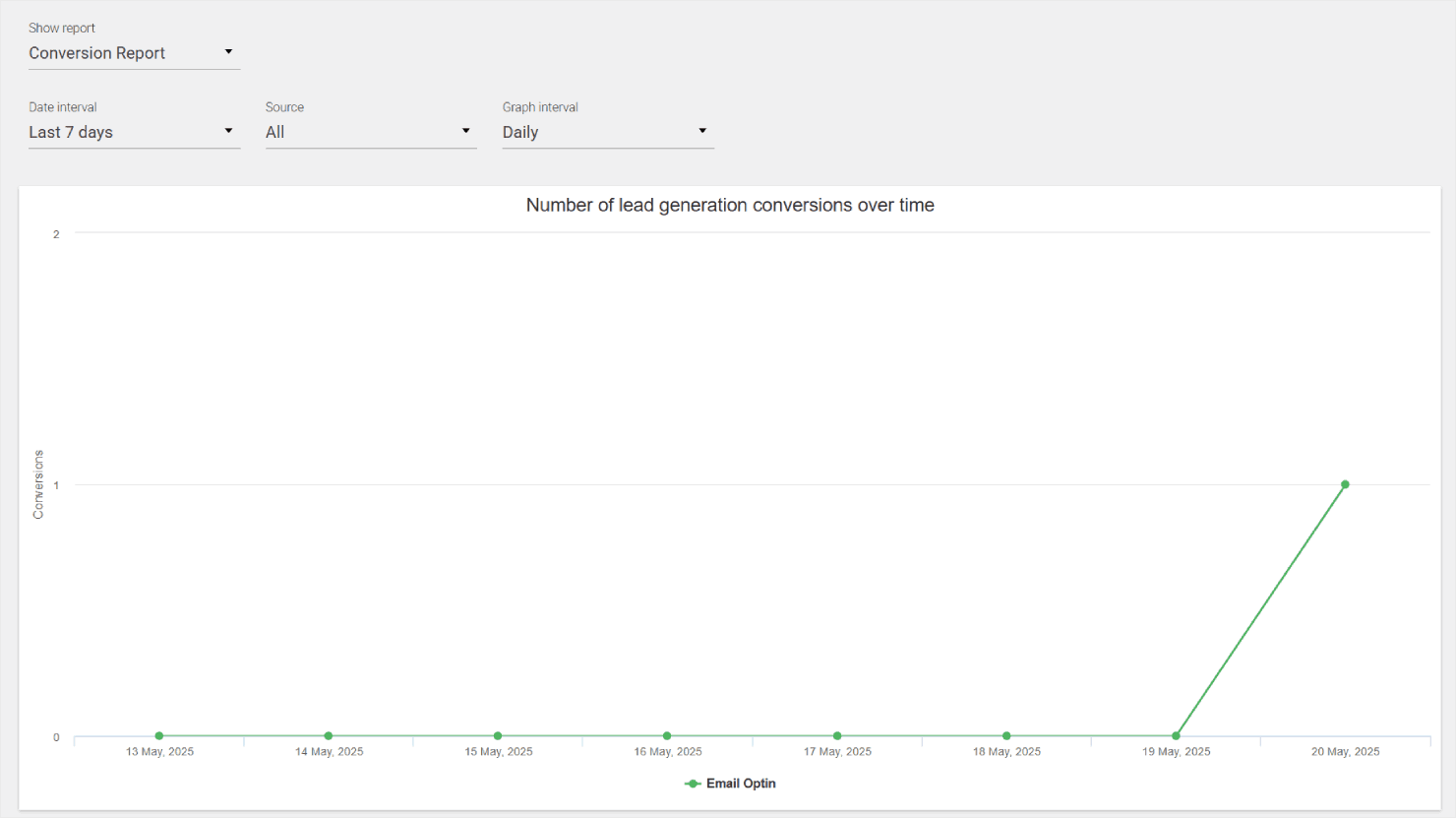Expand the Date interval selector showing Last 7 days
Image resolution: width=1456 pixels, height=818 pixels.
click(x=133, y=131)
